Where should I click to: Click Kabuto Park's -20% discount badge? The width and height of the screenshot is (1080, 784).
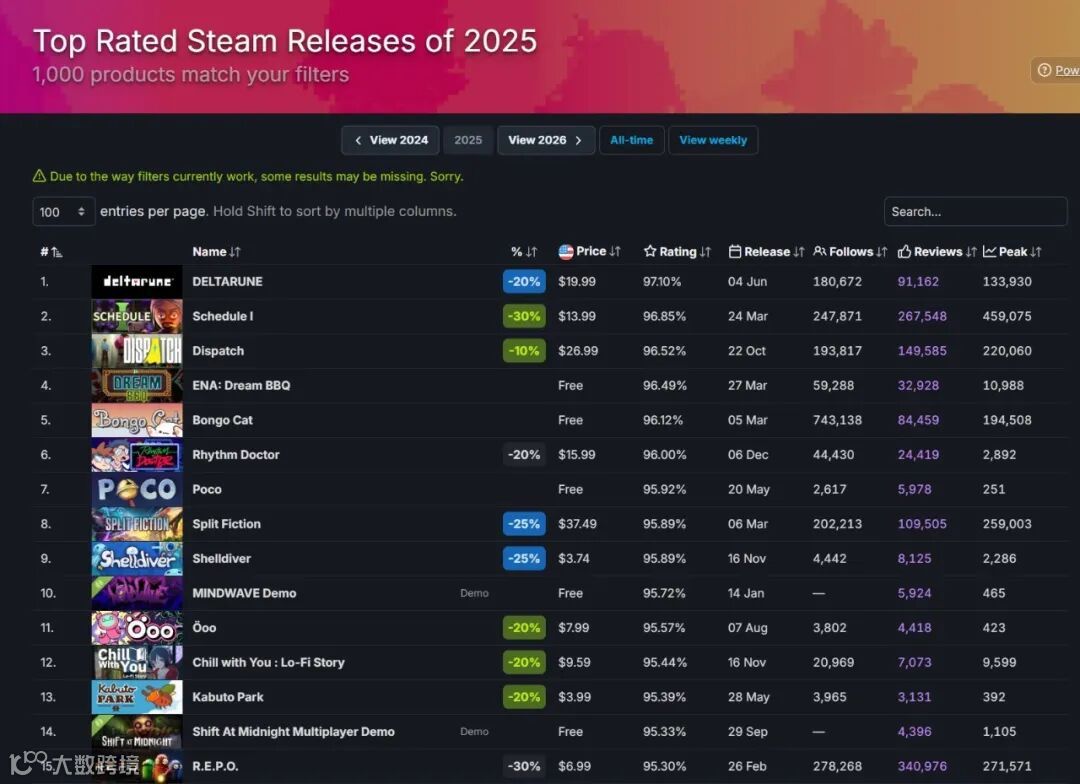click(524, 697)
